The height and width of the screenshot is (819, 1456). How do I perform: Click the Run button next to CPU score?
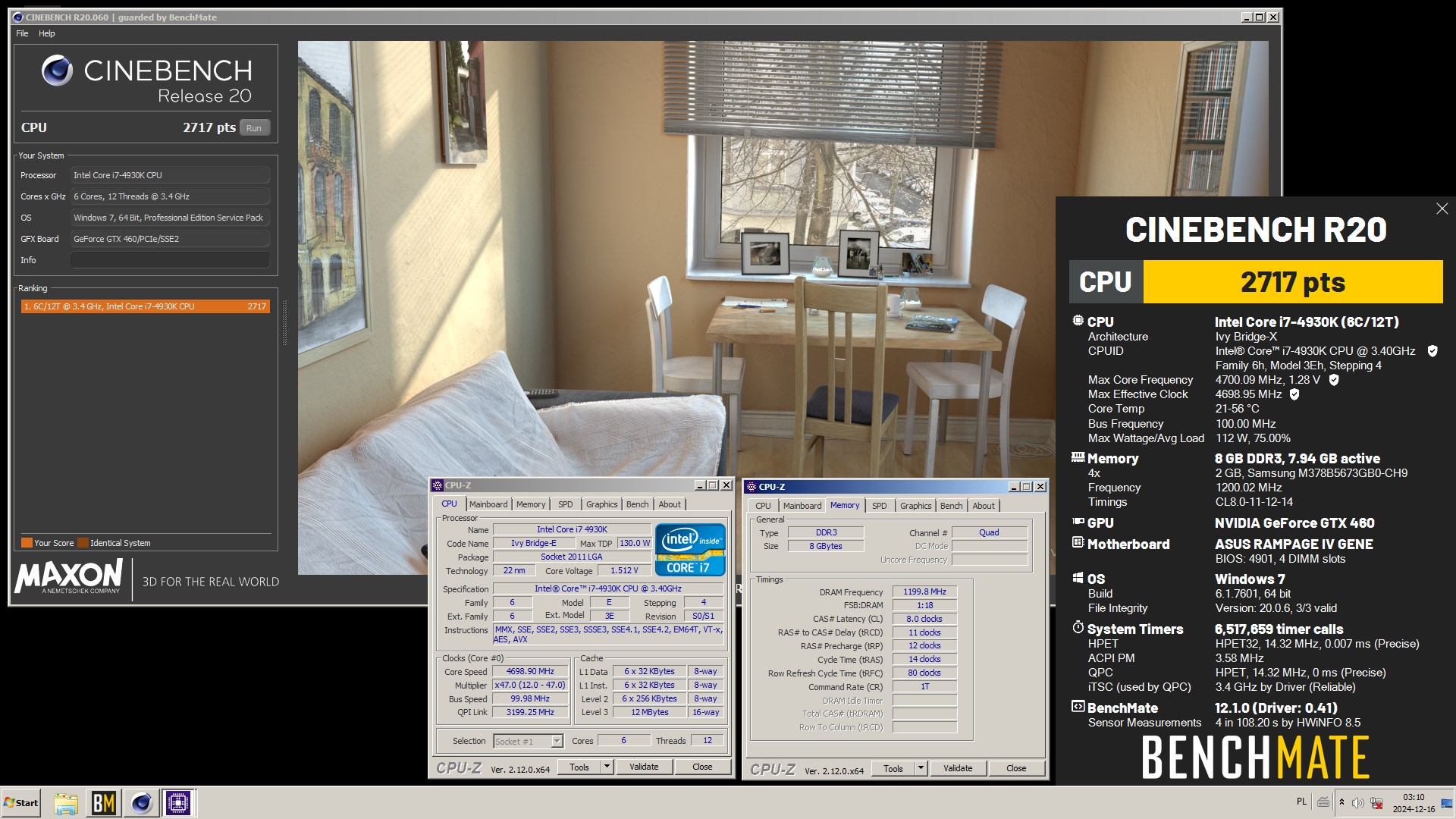(x=254, y=128)
